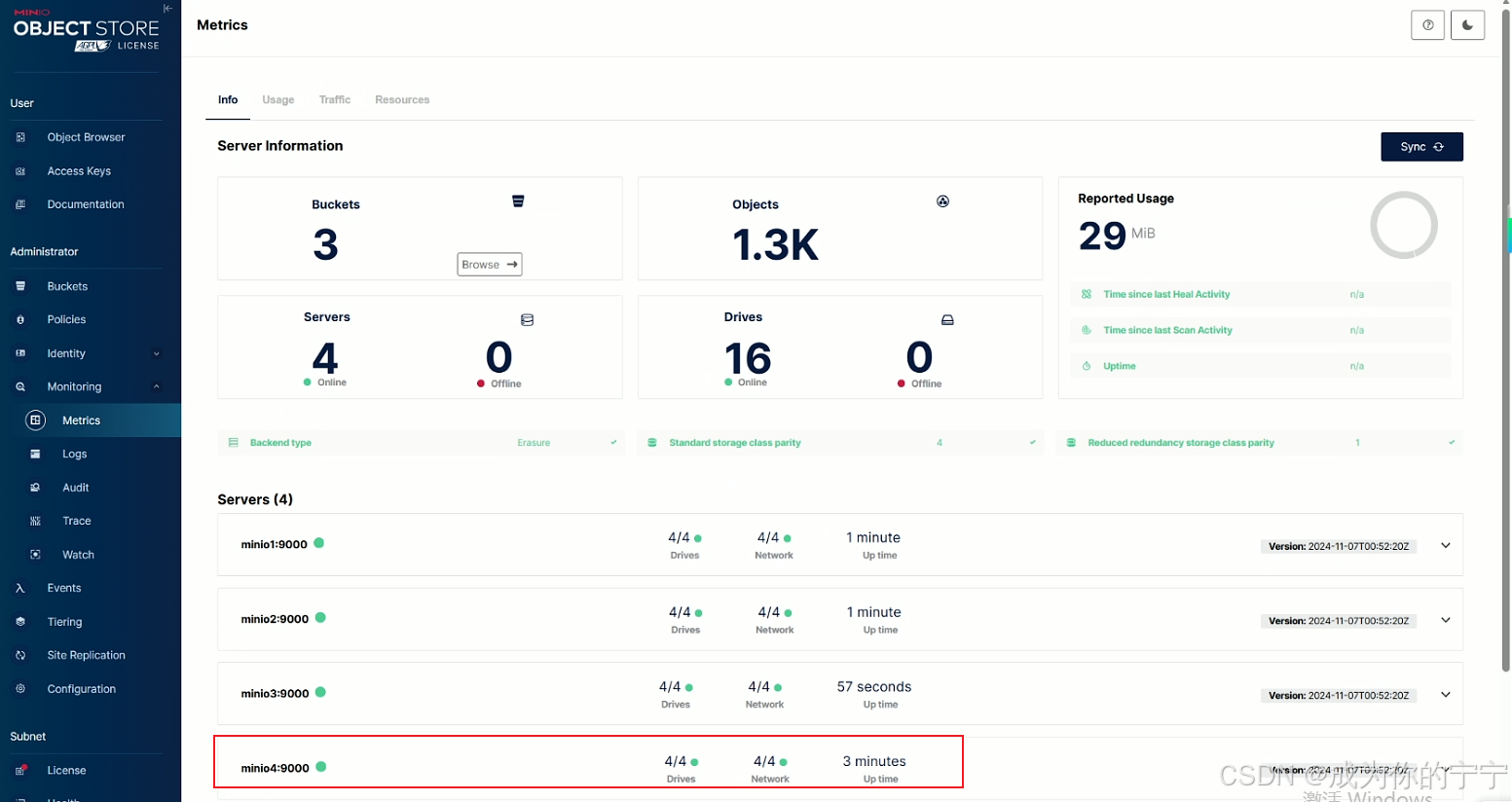Toggle dark mode with moon icon

click(1467, 25)
